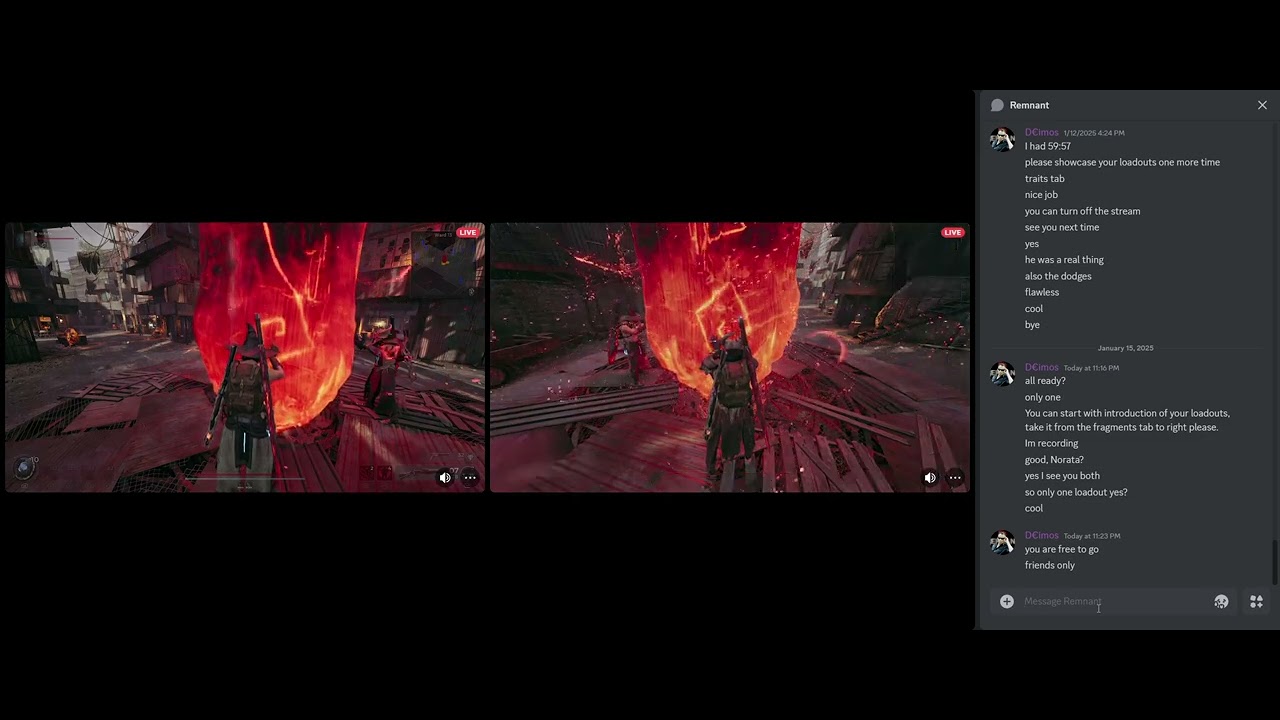1280x720 pixels.
Task: Mute the left stream's volume
Action: point(445,478)
